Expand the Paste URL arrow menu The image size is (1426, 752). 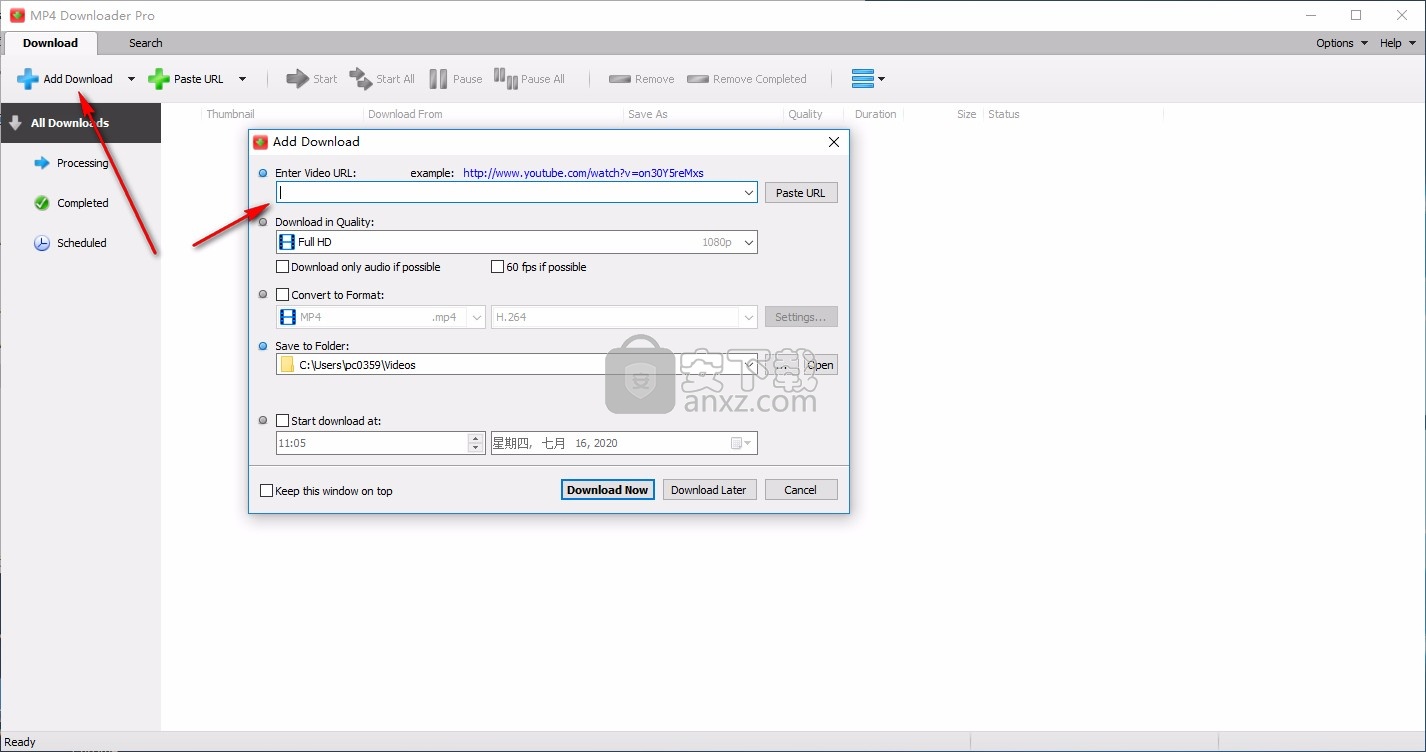coord(241,79)
